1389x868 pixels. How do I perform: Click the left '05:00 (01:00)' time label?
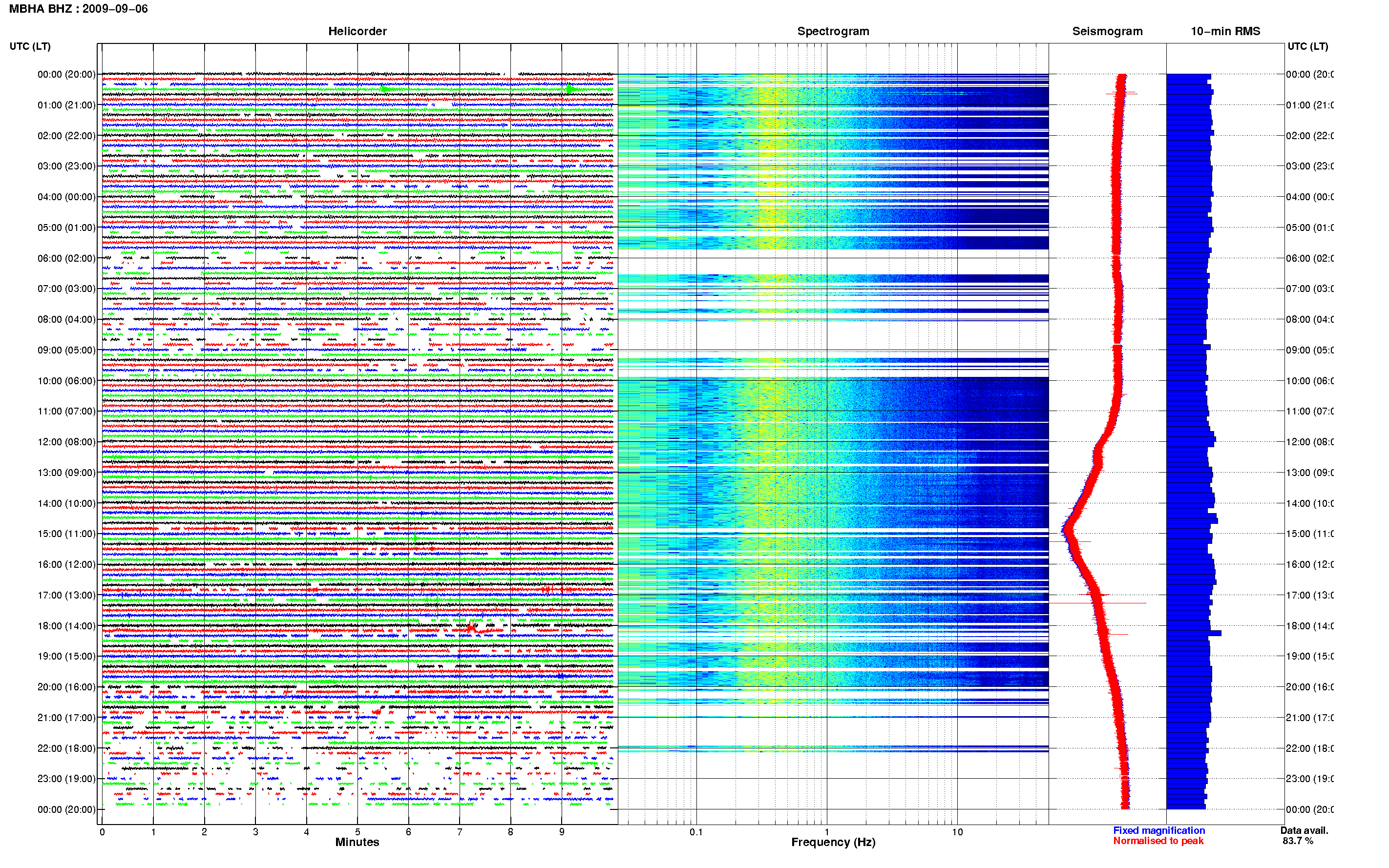tap(66, 227)
